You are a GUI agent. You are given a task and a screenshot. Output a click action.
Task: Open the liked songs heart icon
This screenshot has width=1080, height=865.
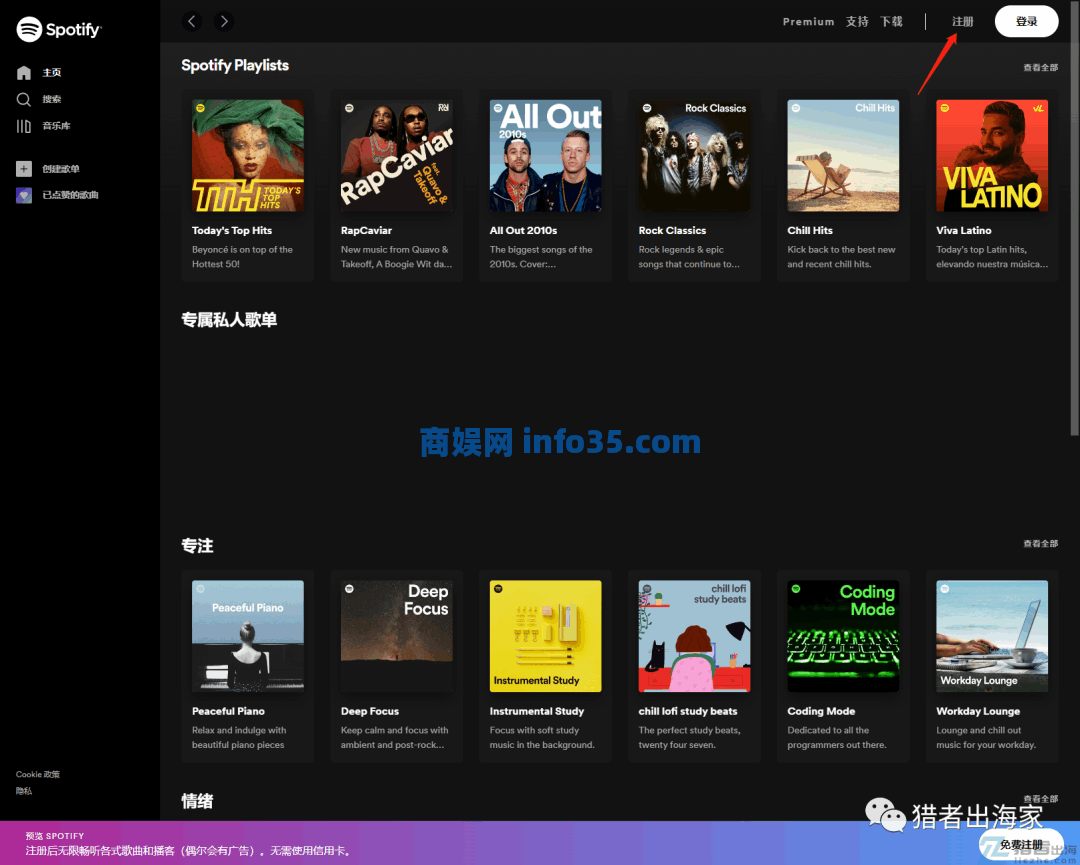(23, 196)
